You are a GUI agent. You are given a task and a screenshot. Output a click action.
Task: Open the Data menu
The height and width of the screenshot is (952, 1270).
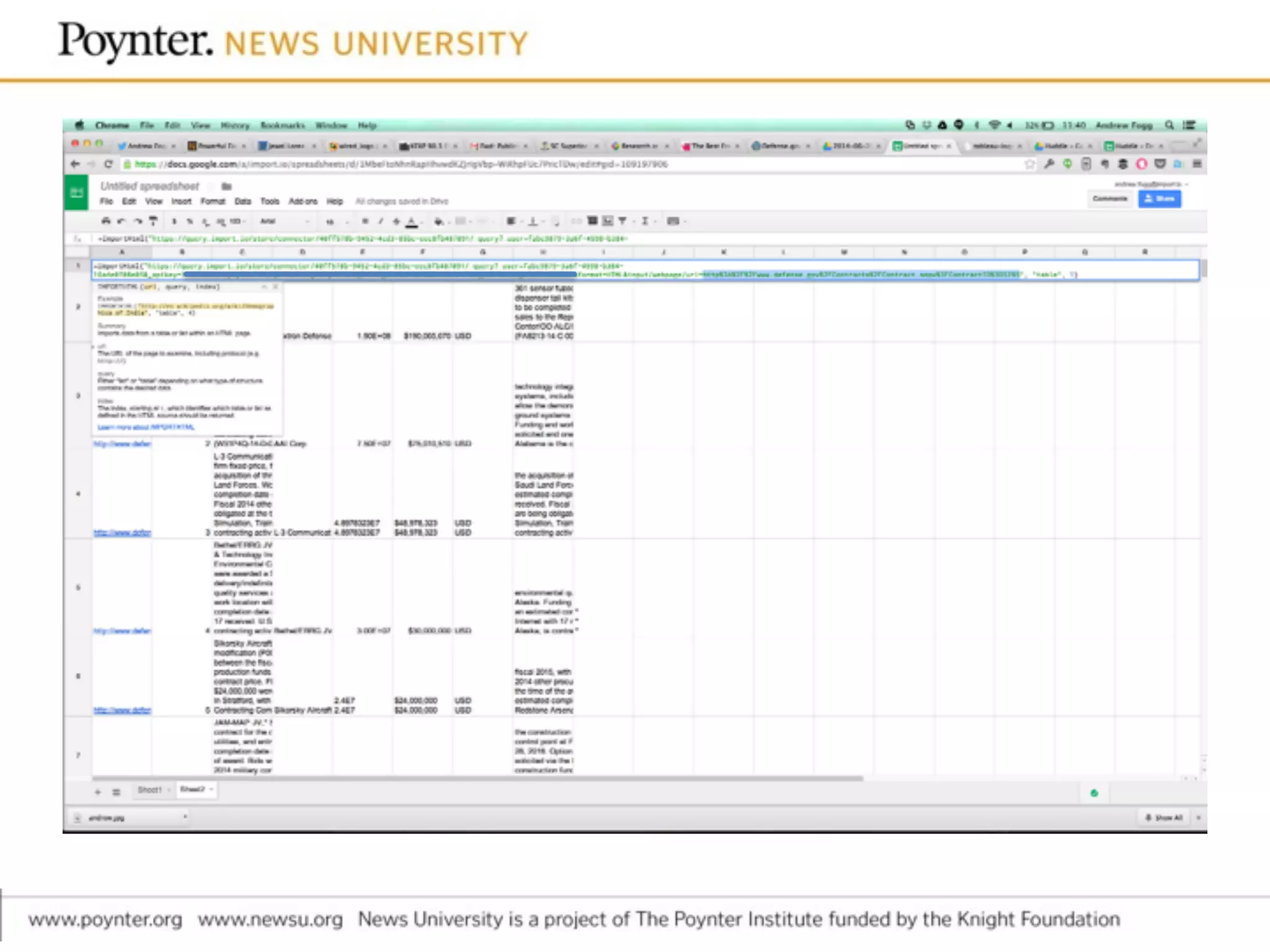[242, 201]
